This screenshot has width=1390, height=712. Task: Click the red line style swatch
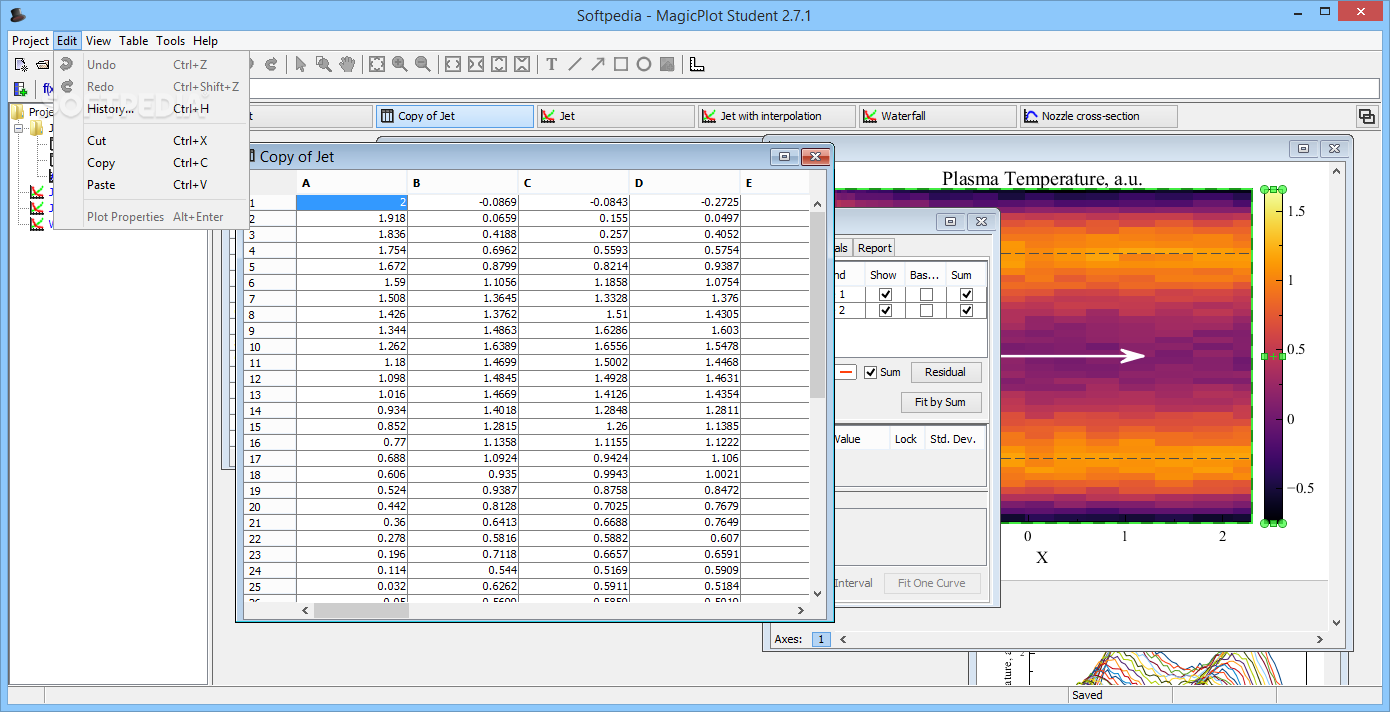(x=846, y=372)
